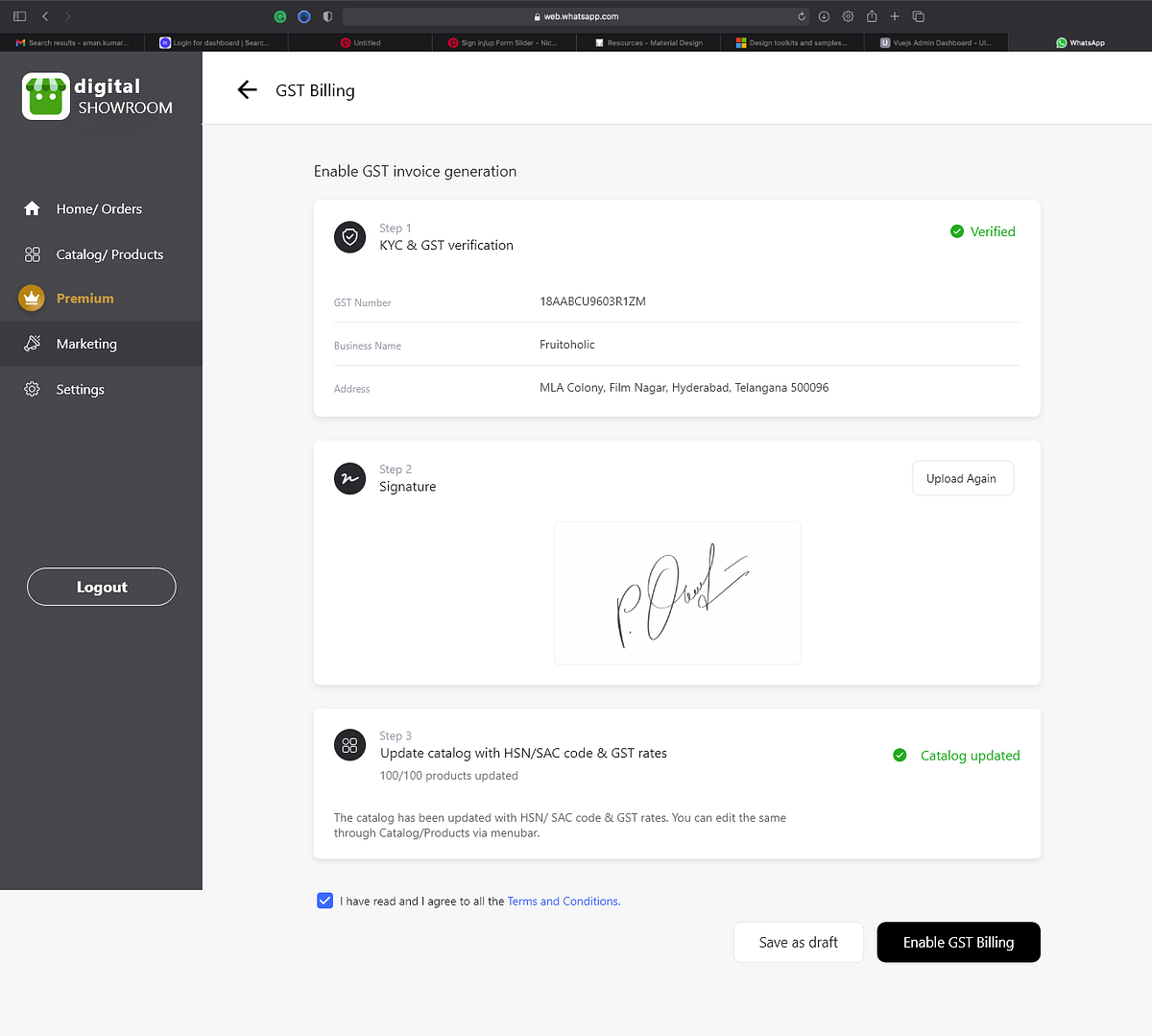Click the green Verified checkmark icon
This screenshot has height=1036, width=1152.
click(x=956, y=231)
